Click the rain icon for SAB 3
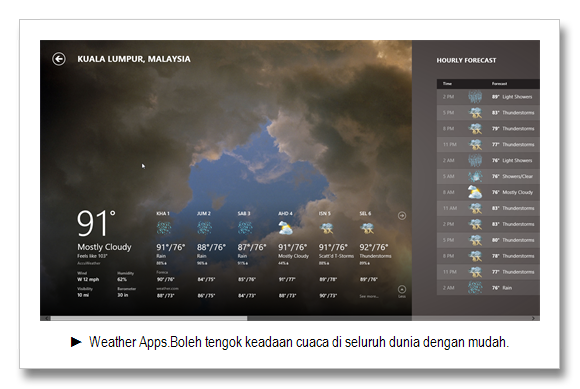Screen dimensions: 580x389 (x=245, y=228)
